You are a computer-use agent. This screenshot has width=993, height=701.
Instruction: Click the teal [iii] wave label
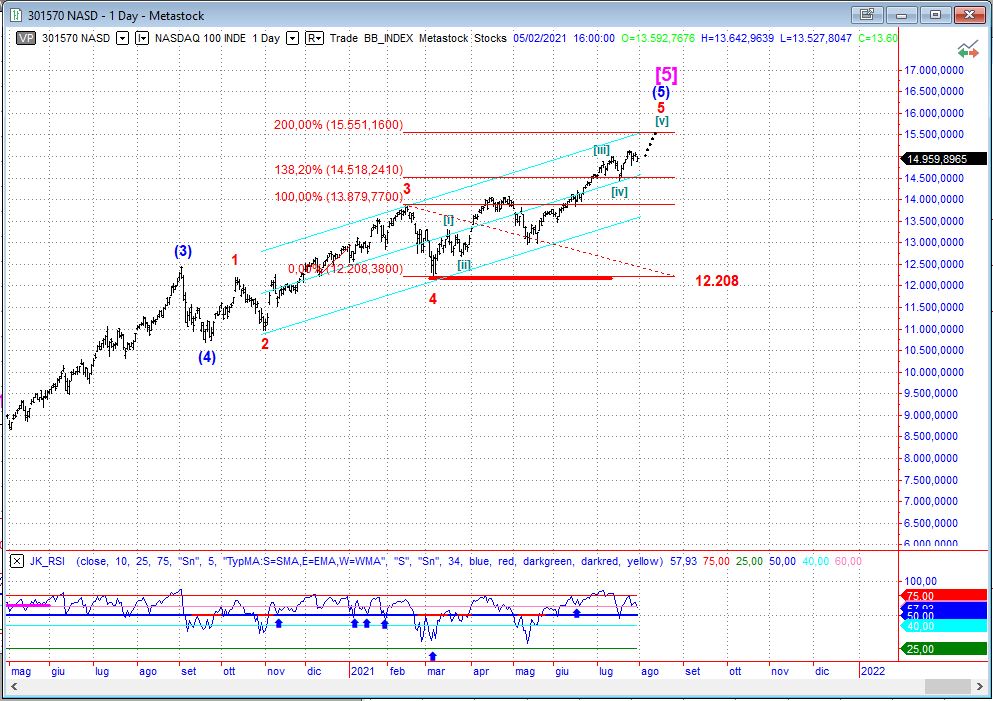click(x=601, y=150)
